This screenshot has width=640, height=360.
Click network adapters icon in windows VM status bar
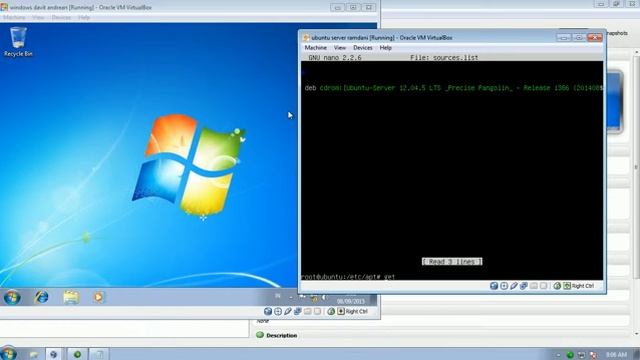pyautogui.click(x=298, y=311)
